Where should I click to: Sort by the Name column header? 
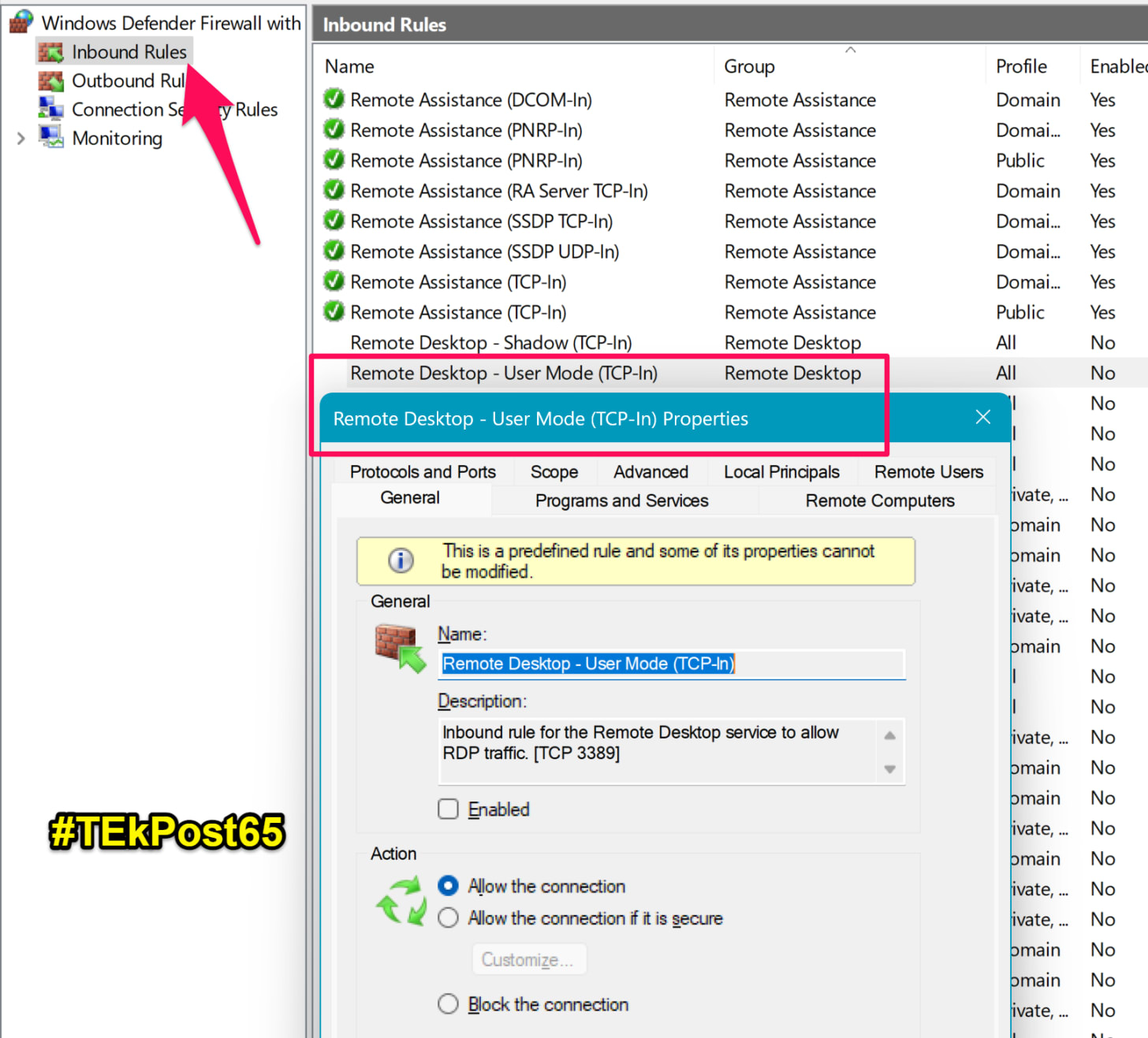pyautogui.click(x=349, y=66)
